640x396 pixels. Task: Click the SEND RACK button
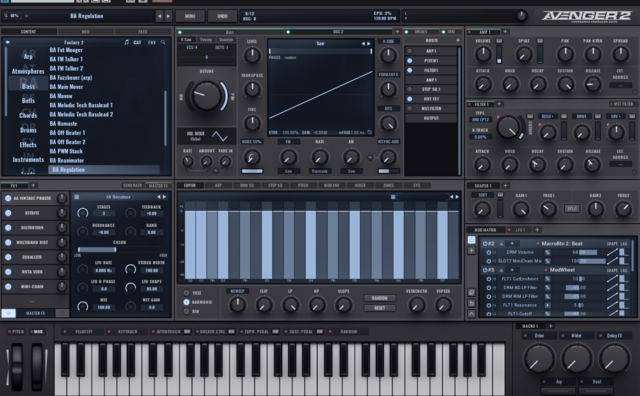pyautogui.click(x=133, y=185)
